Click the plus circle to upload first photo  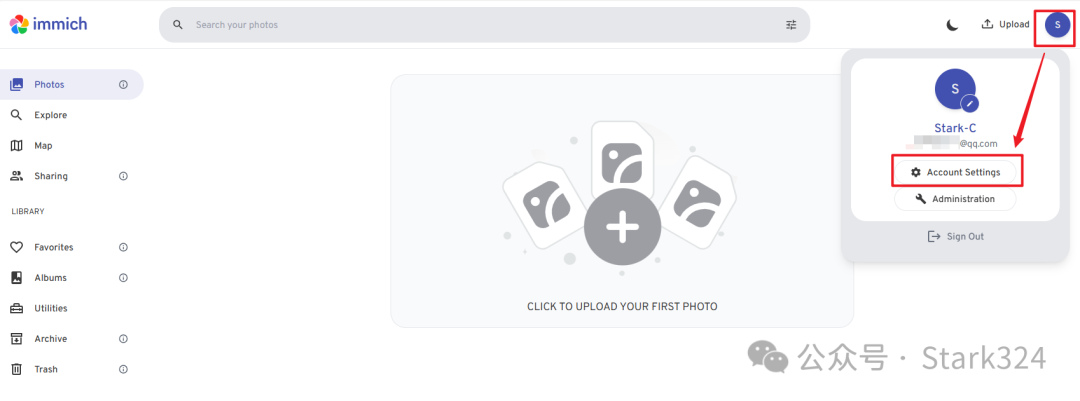623,227
